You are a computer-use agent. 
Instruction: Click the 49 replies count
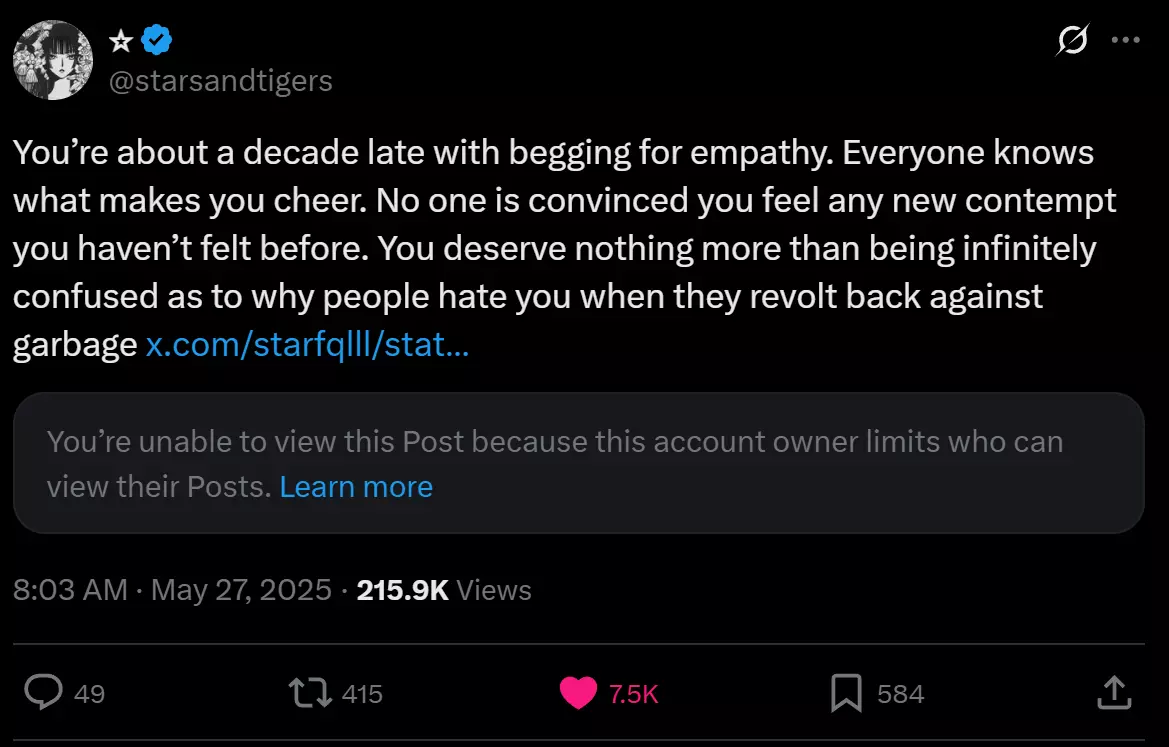click(90, 693)
